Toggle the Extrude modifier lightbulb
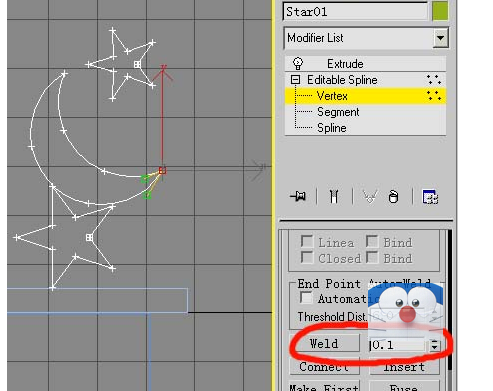 298,63
